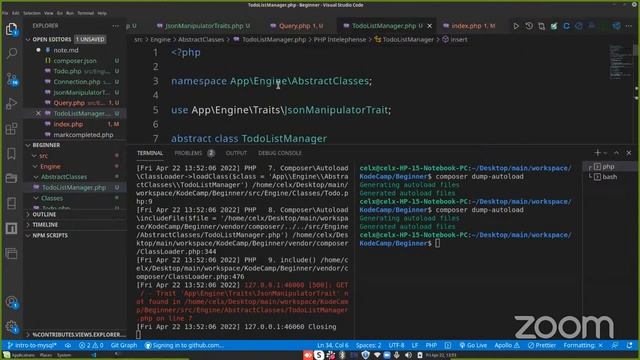Switch to JsonManipulatorTraits.php editor tab

[203, 26]
